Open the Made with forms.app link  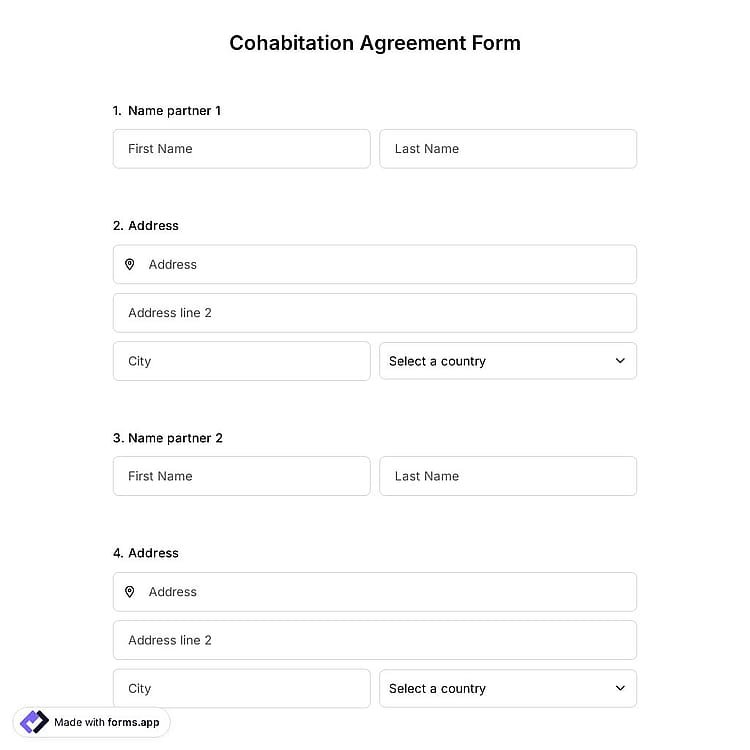pos(91,722)
